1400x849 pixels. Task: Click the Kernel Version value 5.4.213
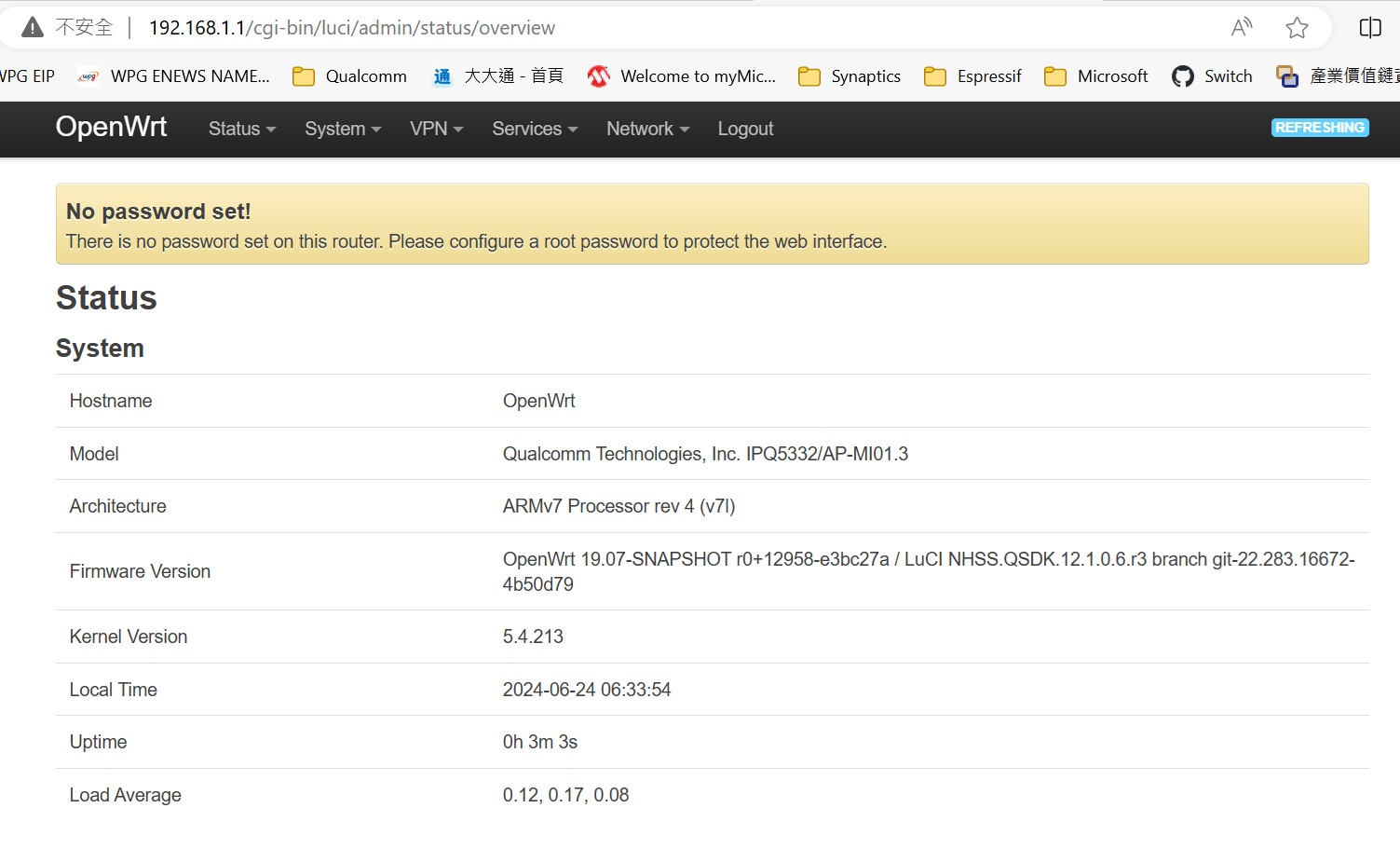point(533,637)
